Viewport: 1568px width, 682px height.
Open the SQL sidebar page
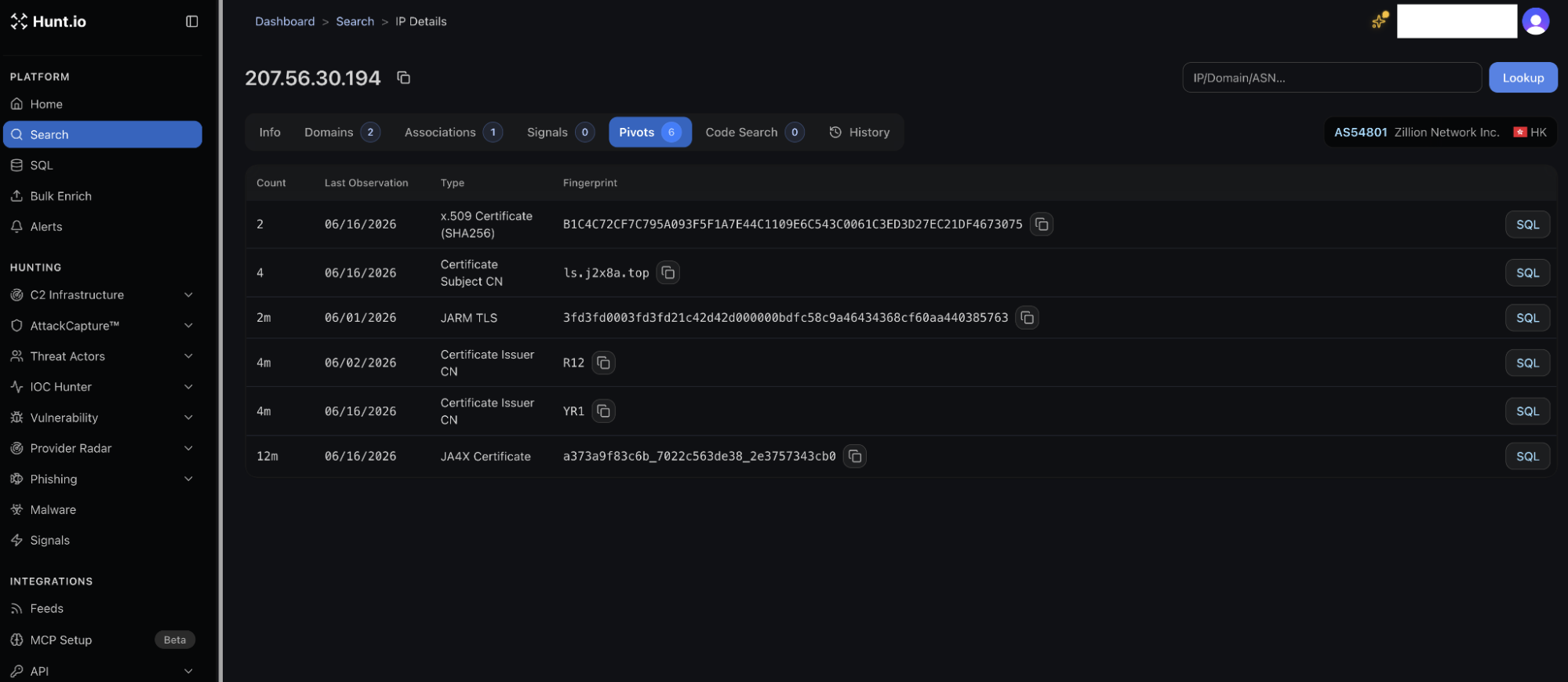[102, 165]
